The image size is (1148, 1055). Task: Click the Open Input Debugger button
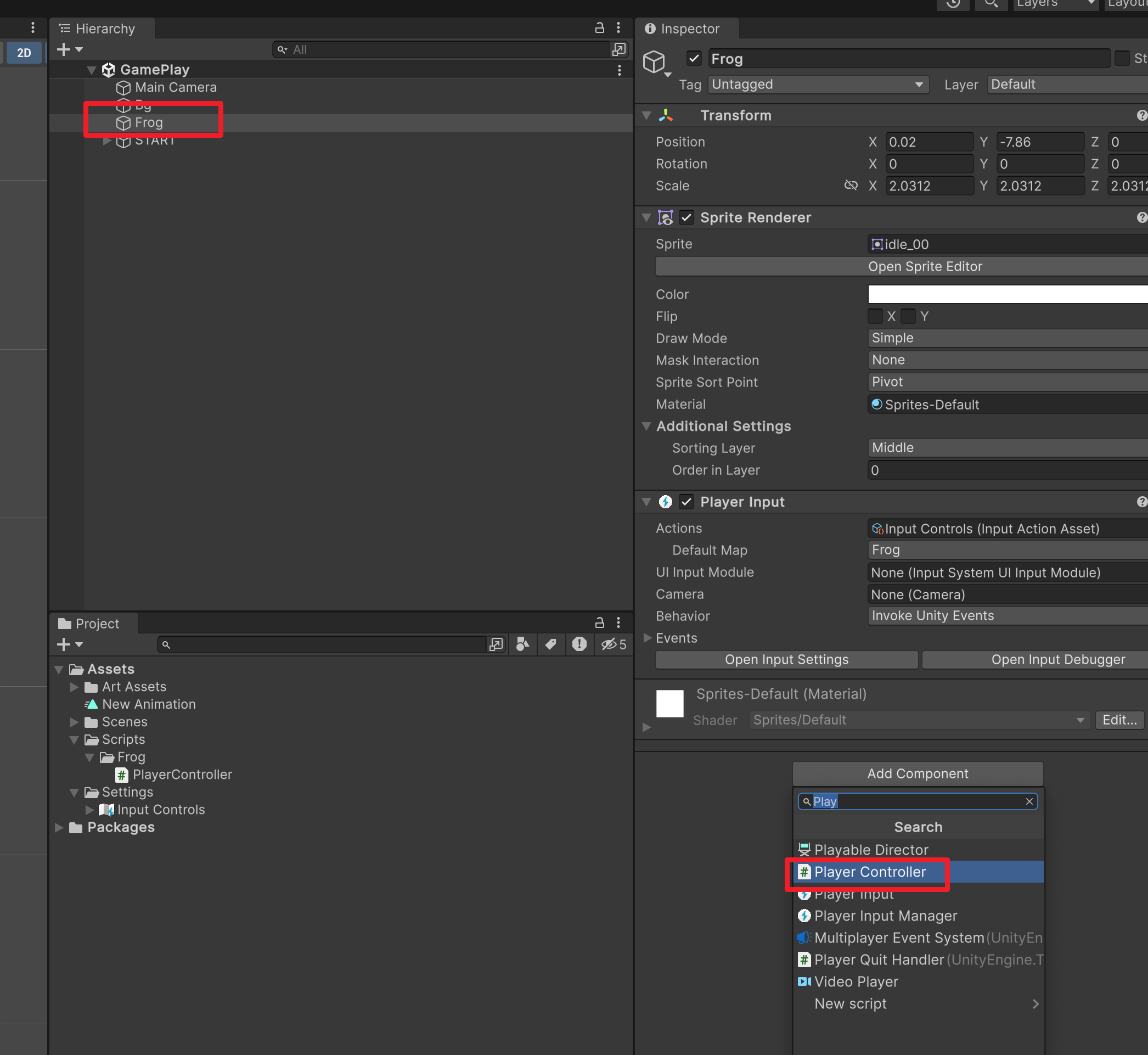pos(1036,659)
